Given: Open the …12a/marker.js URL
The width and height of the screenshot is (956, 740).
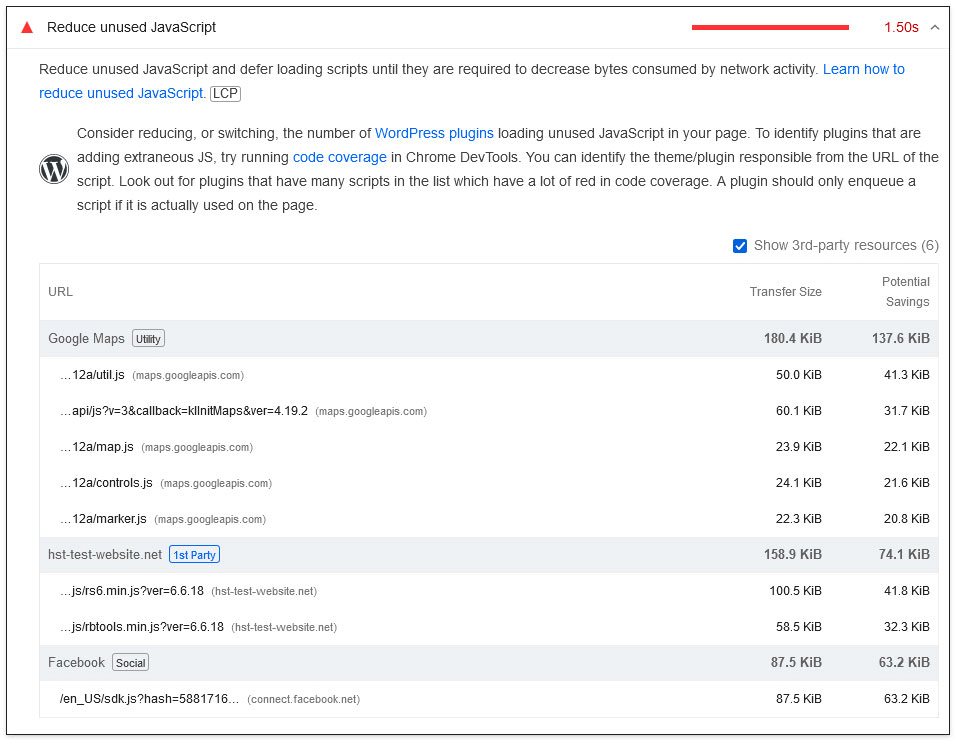Looking at the screenshot, I should (x=103, y=519).
